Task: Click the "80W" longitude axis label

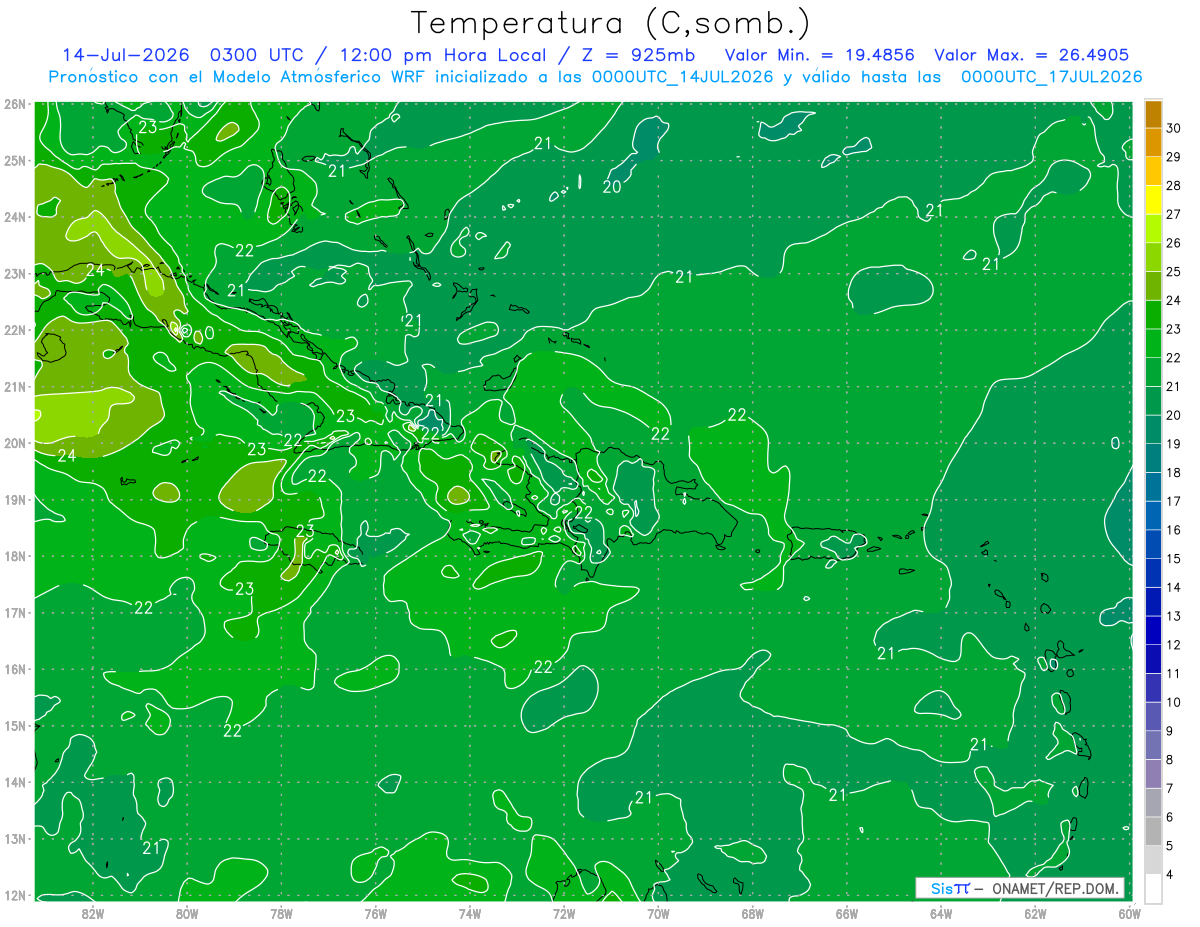Action: pyautogui.click(x=186, y=912)
